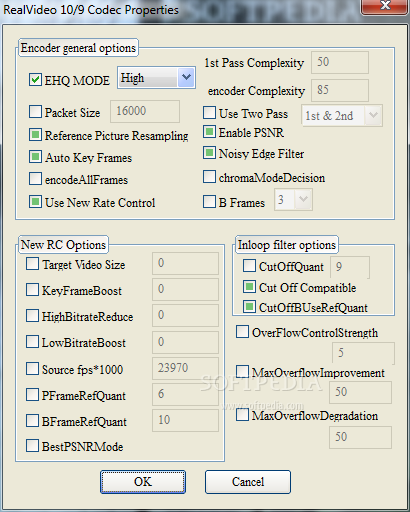Image resolution: width=410 pixels, height=512 pixels.
Task: Click the PFrameRefQuant value field
Action: 185,394
